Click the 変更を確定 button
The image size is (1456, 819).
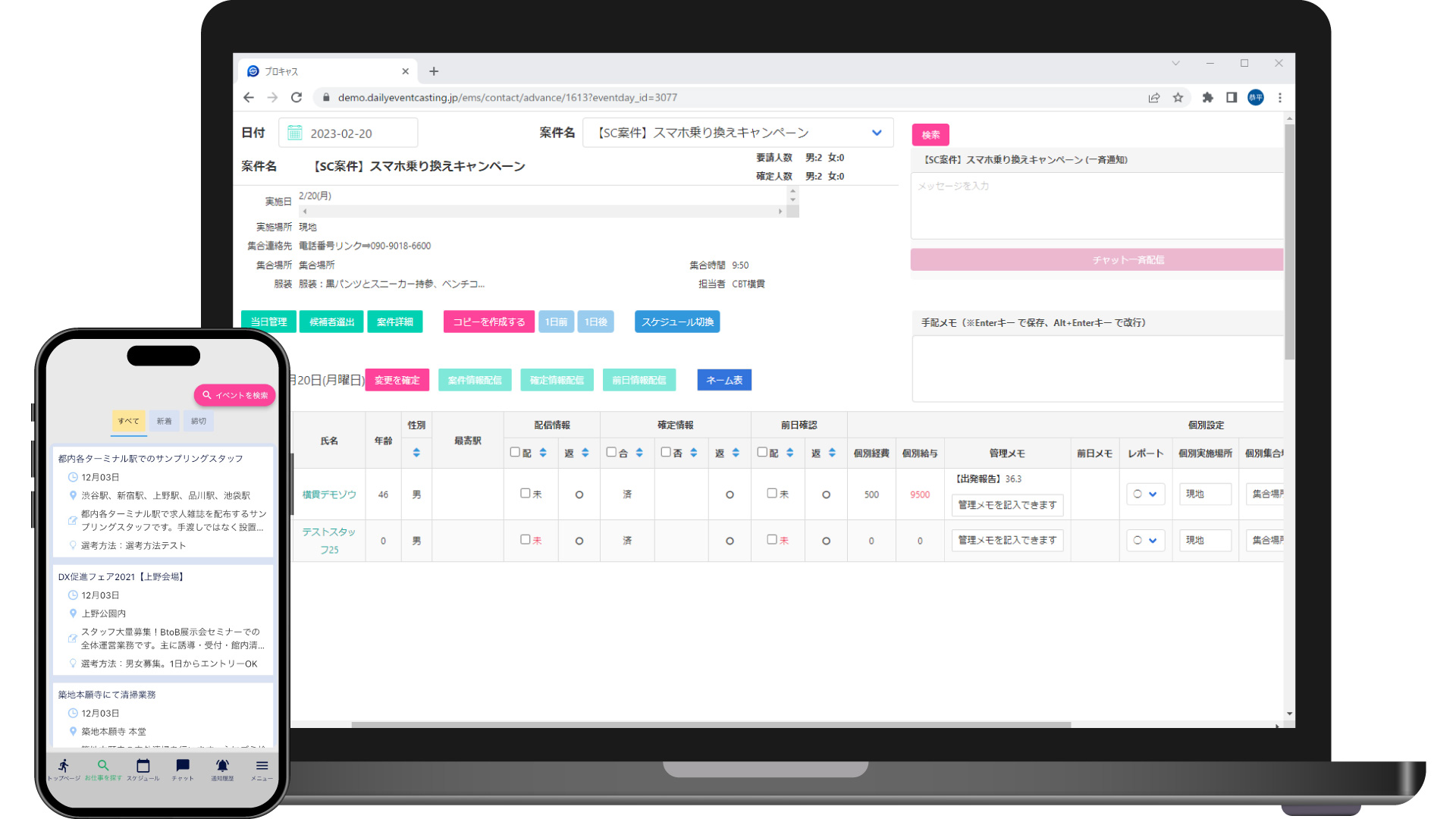[397, 380]
